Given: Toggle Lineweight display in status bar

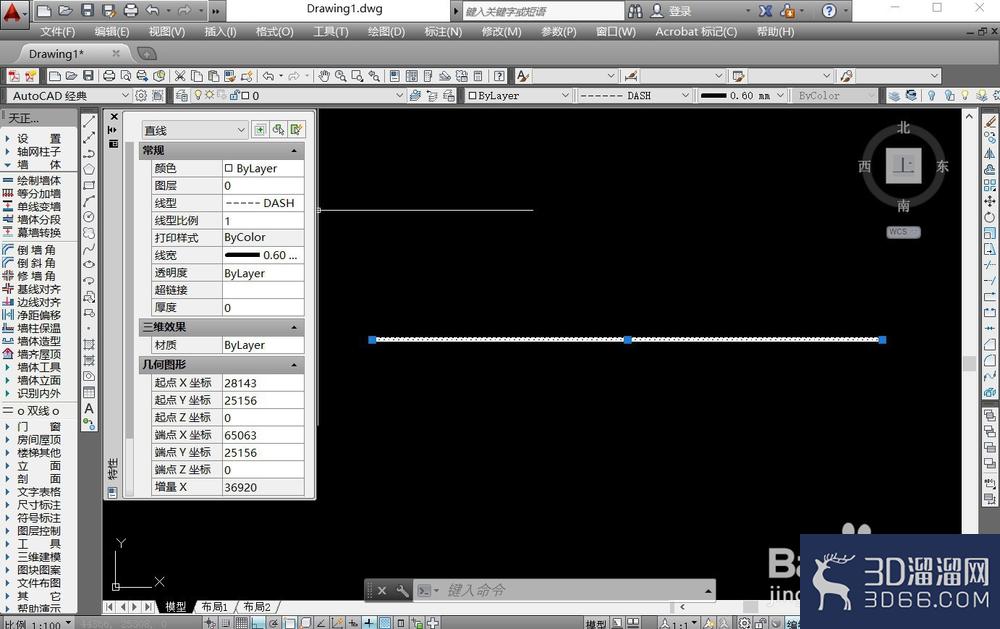Looking at the screenshot, I should [x=369, y=623].
